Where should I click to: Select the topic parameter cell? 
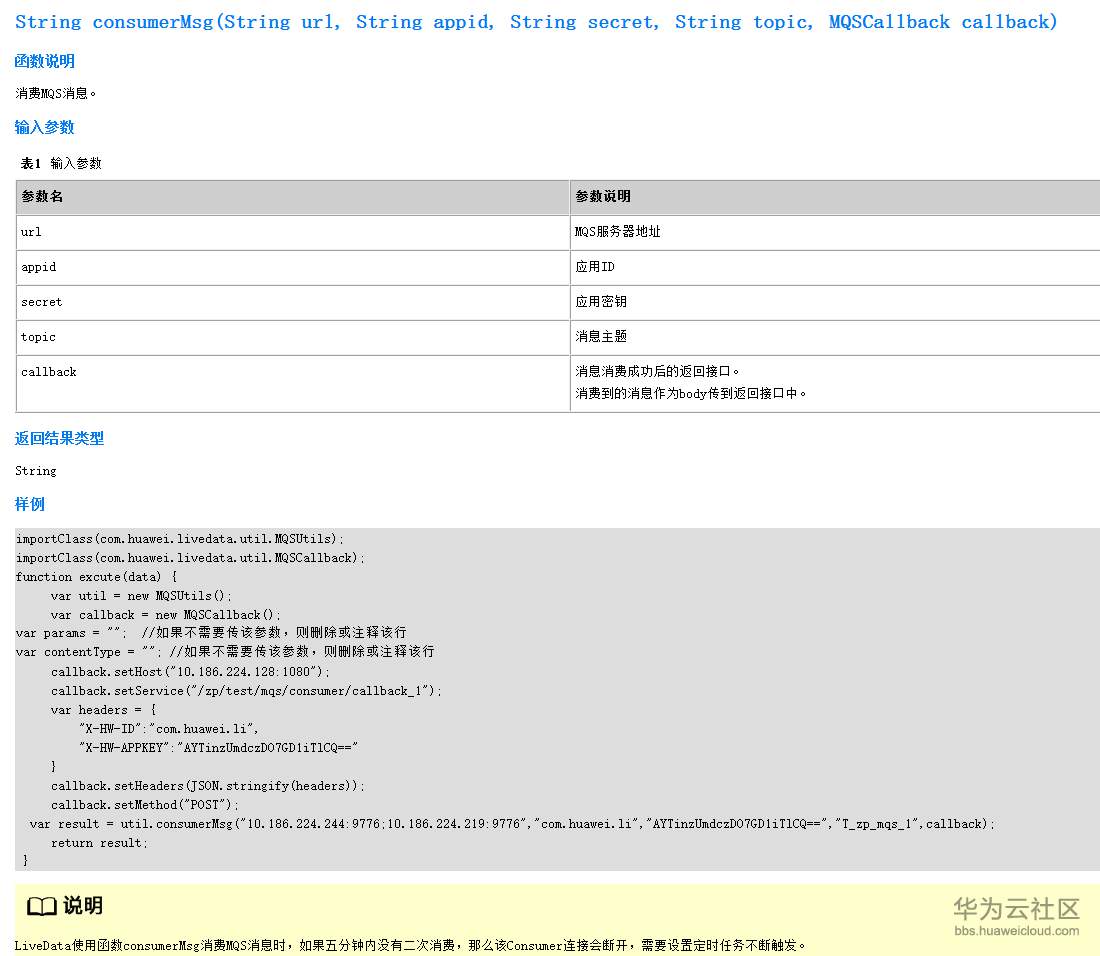point(293,337)
